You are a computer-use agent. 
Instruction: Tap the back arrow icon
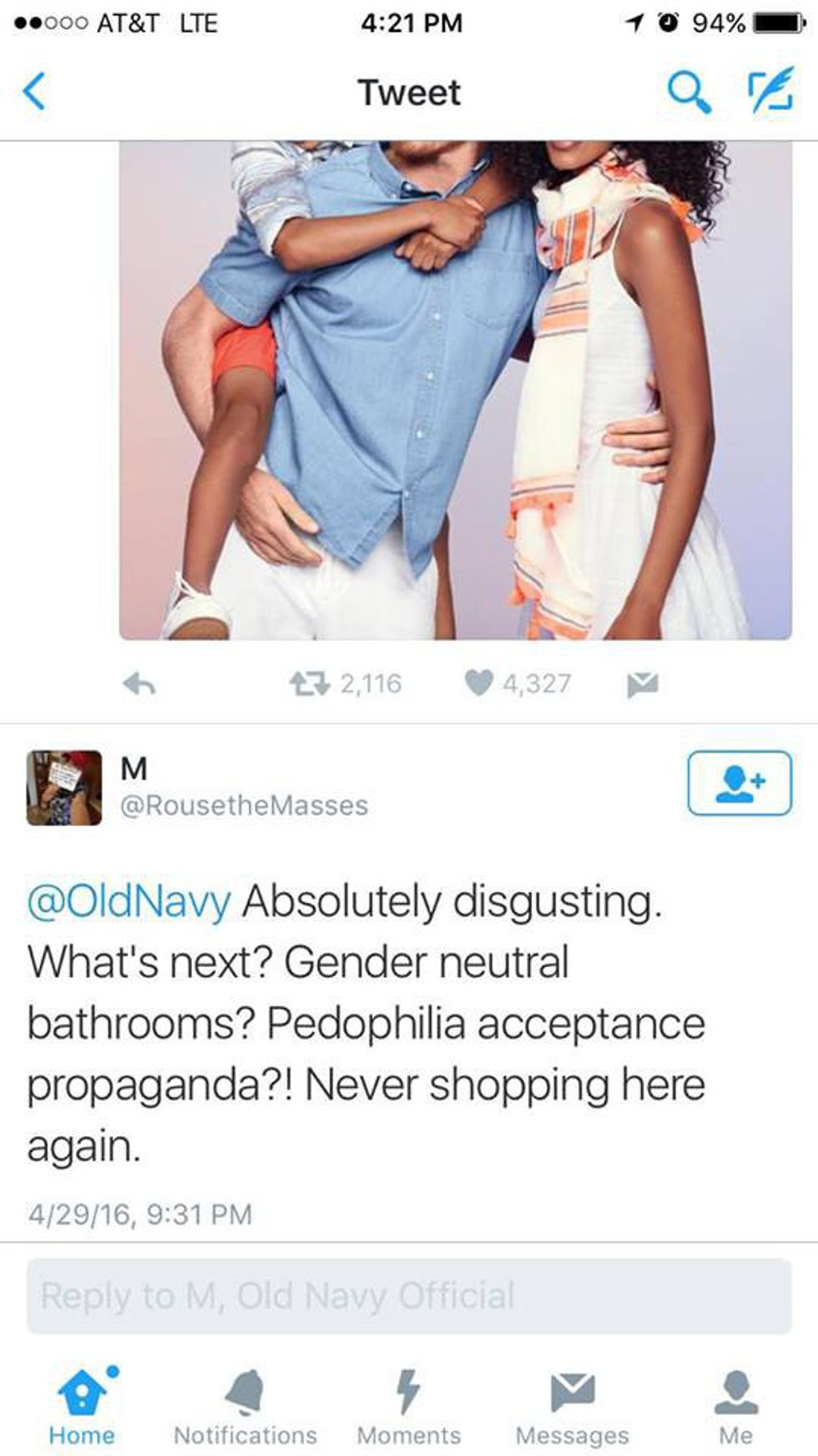[x=34, y=92]
